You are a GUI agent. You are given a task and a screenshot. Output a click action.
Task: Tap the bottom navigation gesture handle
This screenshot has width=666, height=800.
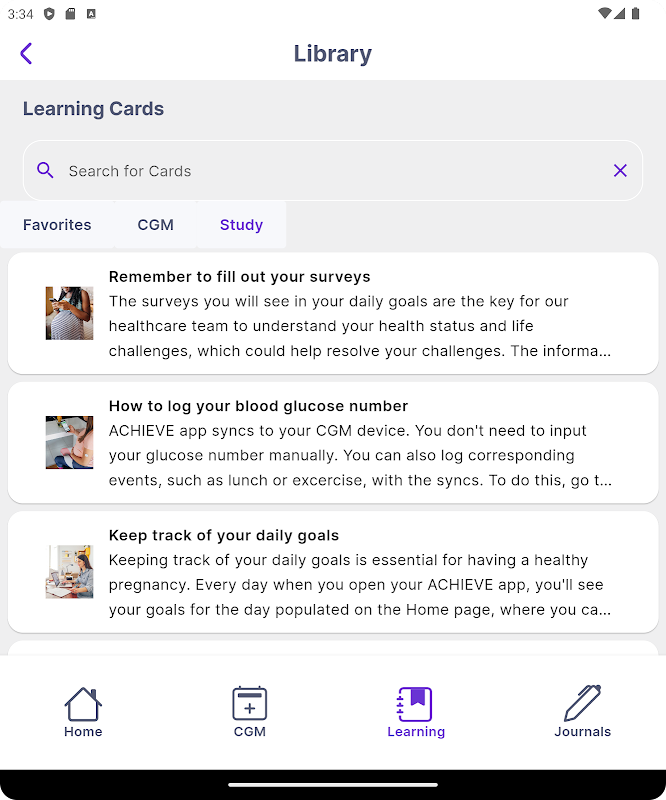pos(333,785)
